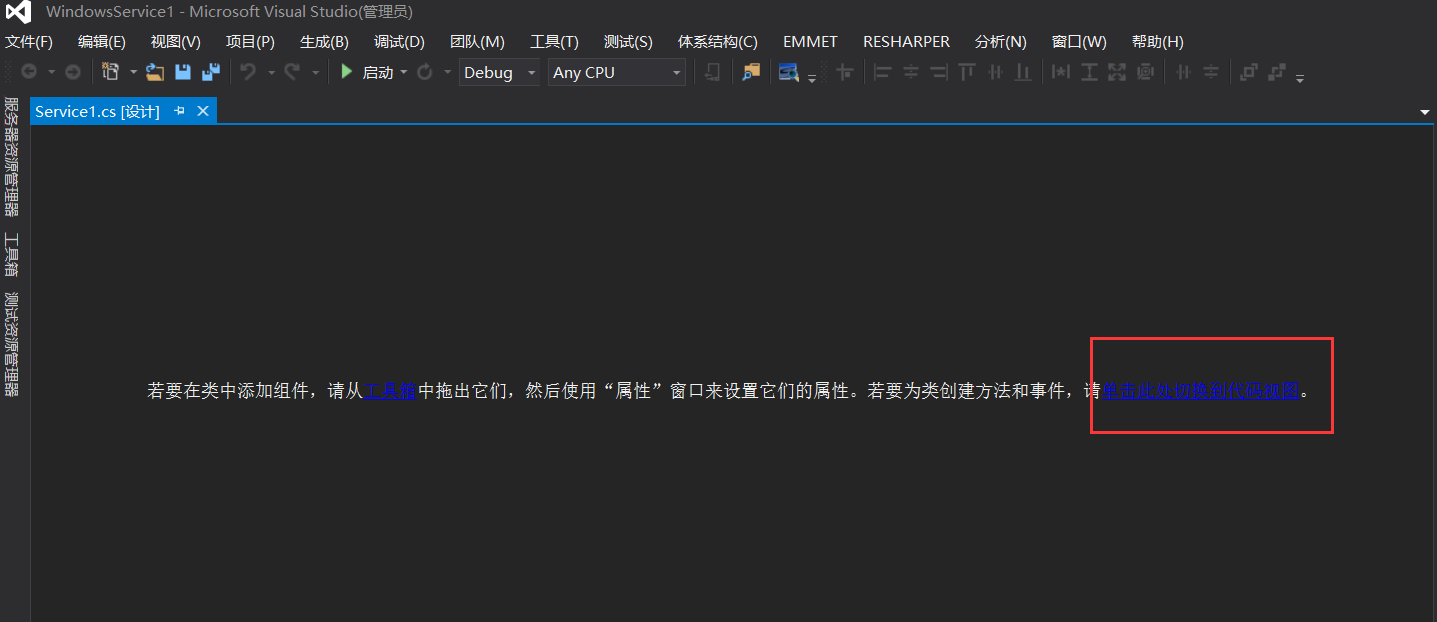Click the equal vertical spacing icon
The height and width of the screenshot is (622, 1437).
tap(1211, 72)
